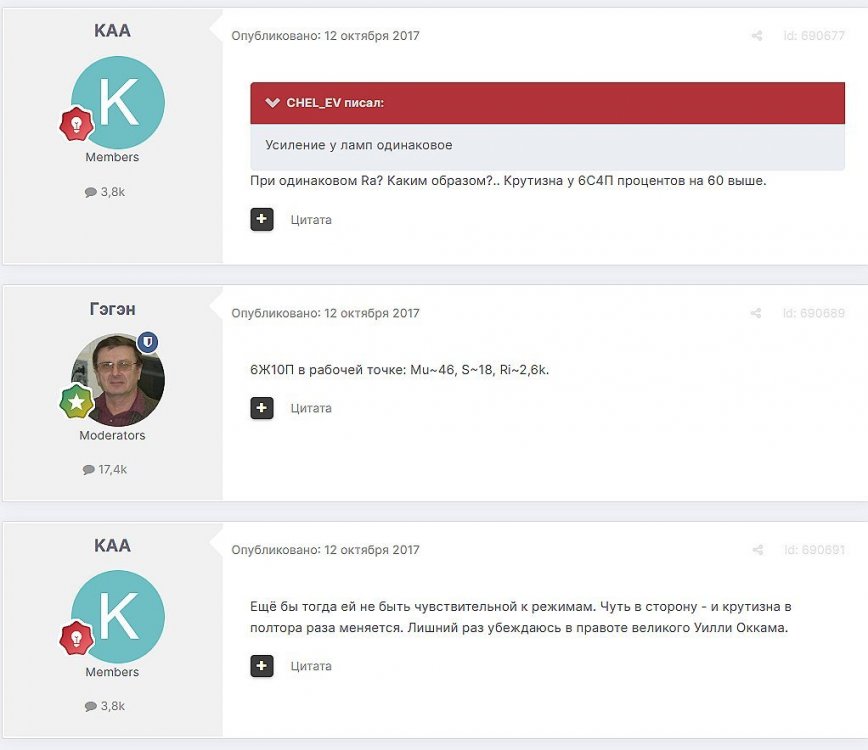868x750 pixels.
Task: Click green star rank badge on Гэгэн
Action: pyautogui.click(x=77, y=403)
